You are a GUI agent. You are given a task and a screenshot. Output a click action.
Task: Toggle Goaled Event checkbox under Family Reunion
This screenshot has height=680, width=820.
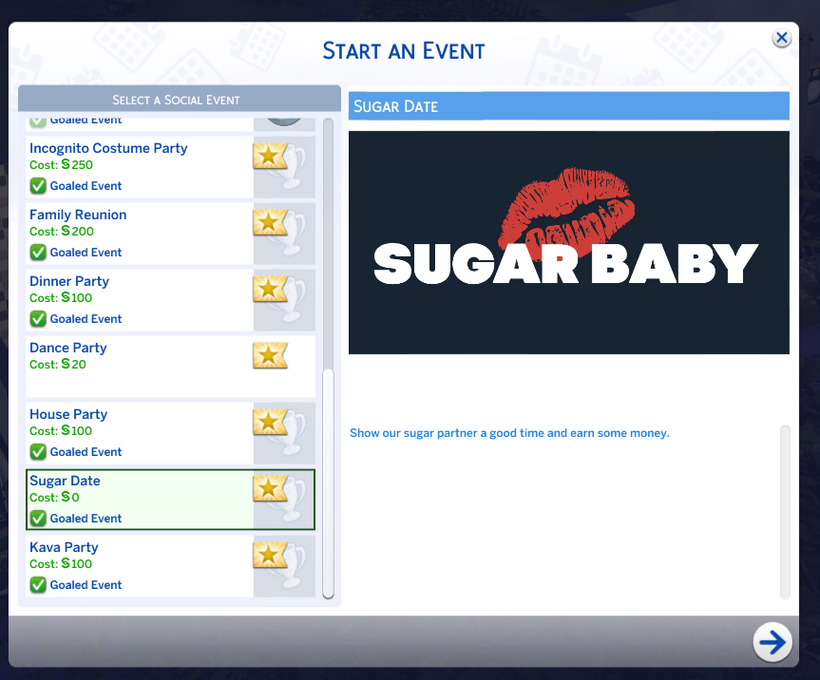[38, 252]
